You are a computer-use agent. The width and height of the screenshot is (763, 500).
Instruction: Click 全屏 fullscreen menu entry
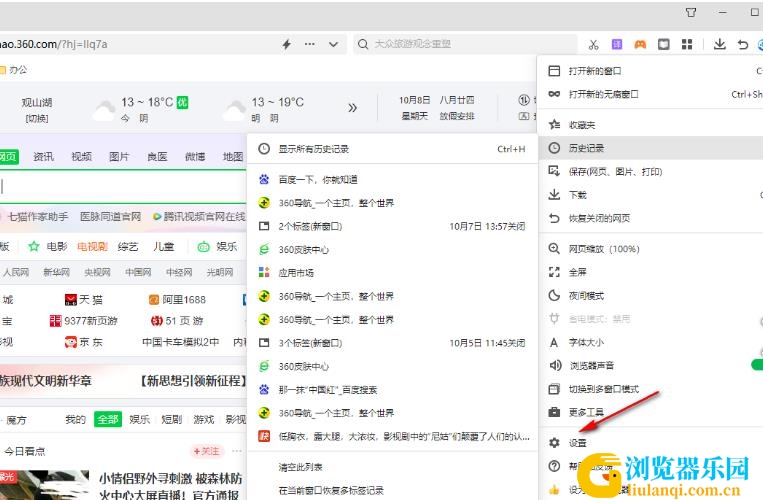pos(651,272)
